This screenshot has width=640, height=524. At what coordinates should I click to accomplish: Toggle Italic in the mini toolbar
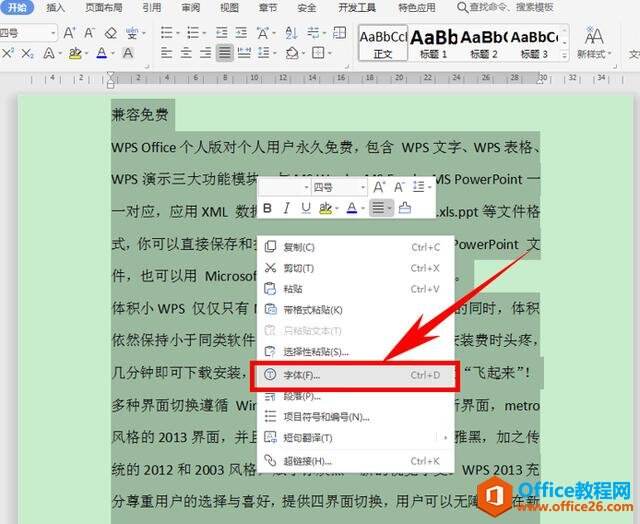287,209
